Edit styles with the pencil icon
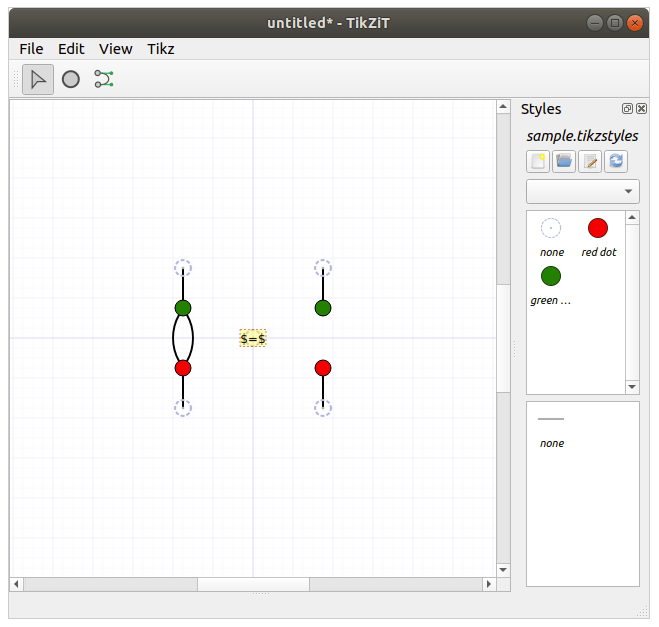 590,161
